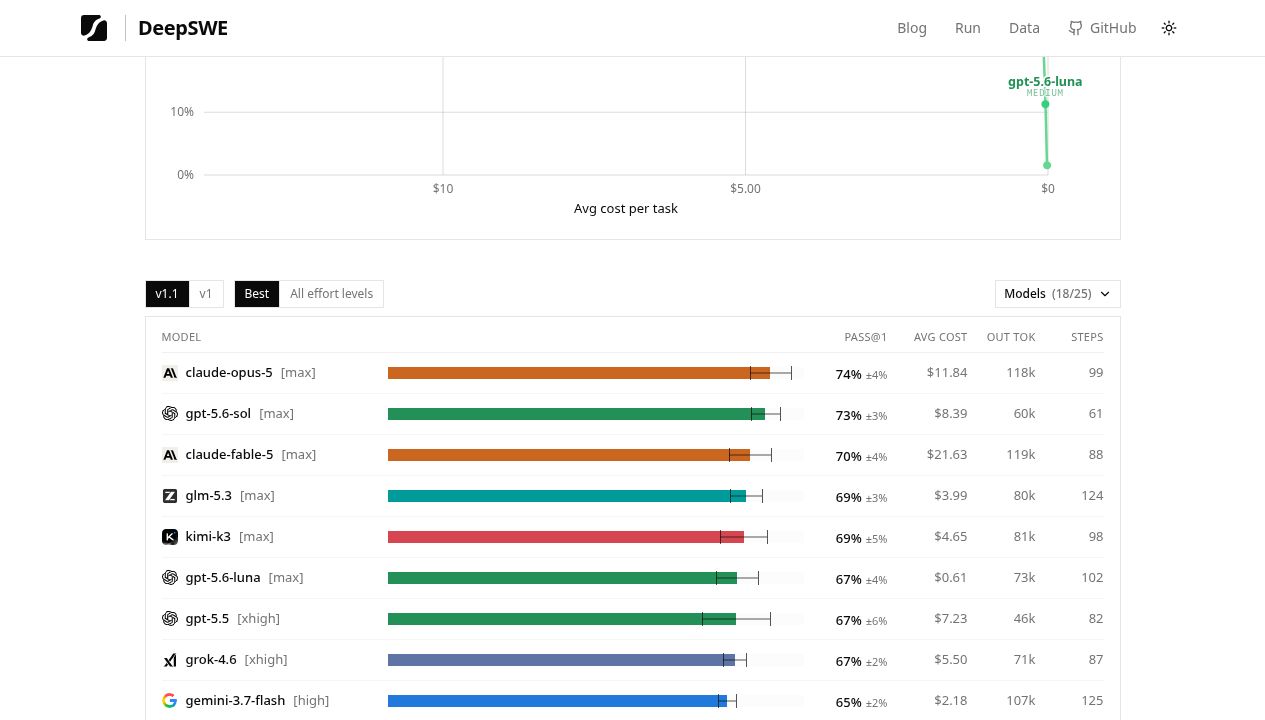Click the GitHub octocat icon
The image size is (1265, 720).
(1075, 28)
